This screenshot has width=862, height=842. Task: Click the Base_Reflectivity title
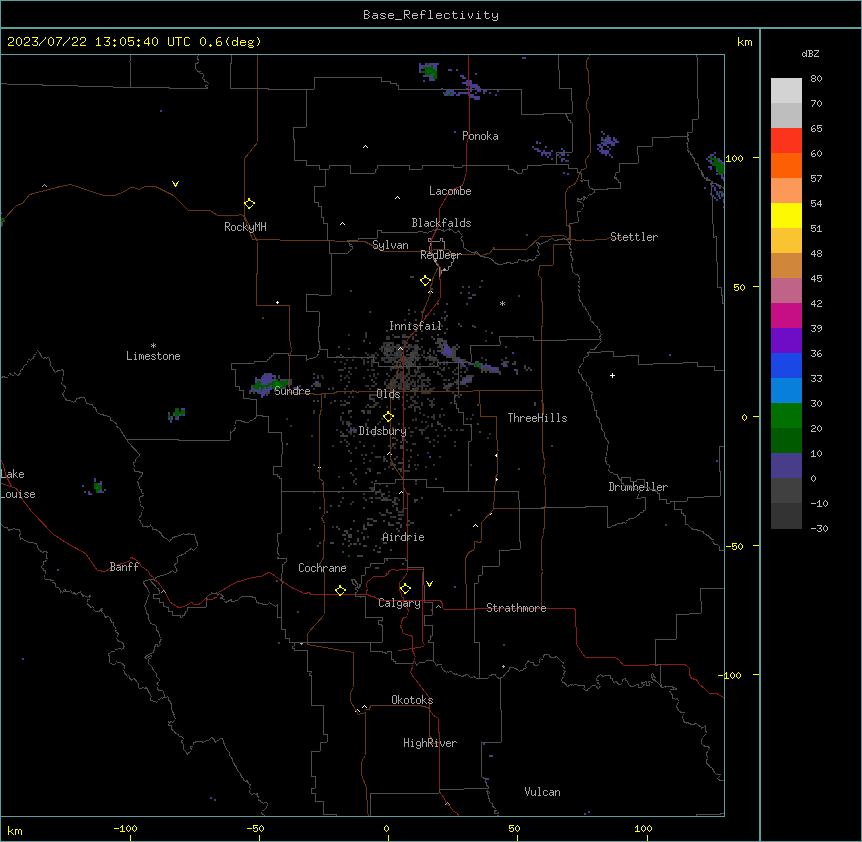[x=431, y=15]
